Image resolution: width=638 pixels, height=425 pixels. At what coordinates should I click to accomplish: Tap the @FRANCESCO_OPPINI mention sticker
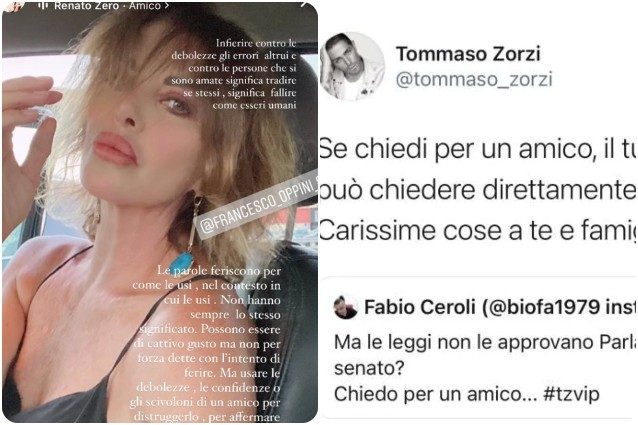click(x=257, y=205)
